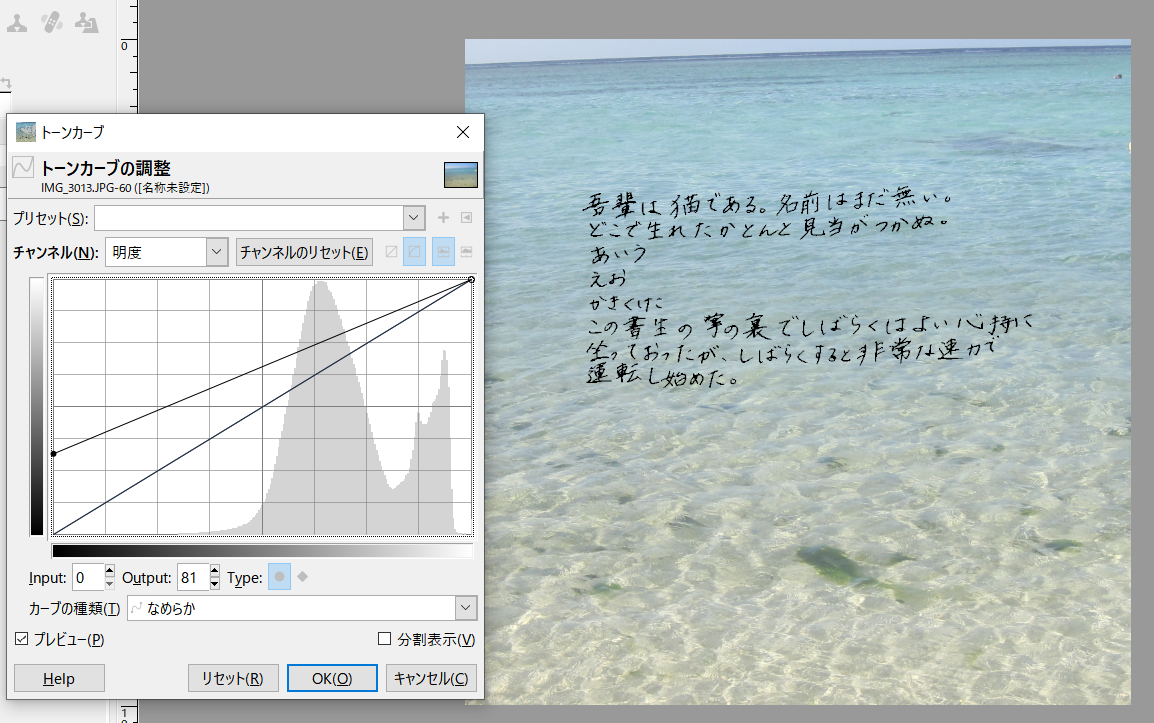The width and height of the screenshot is (1154, 723).
Task: Switch the histogram to linear scale icon
Action: pos(443,251)
